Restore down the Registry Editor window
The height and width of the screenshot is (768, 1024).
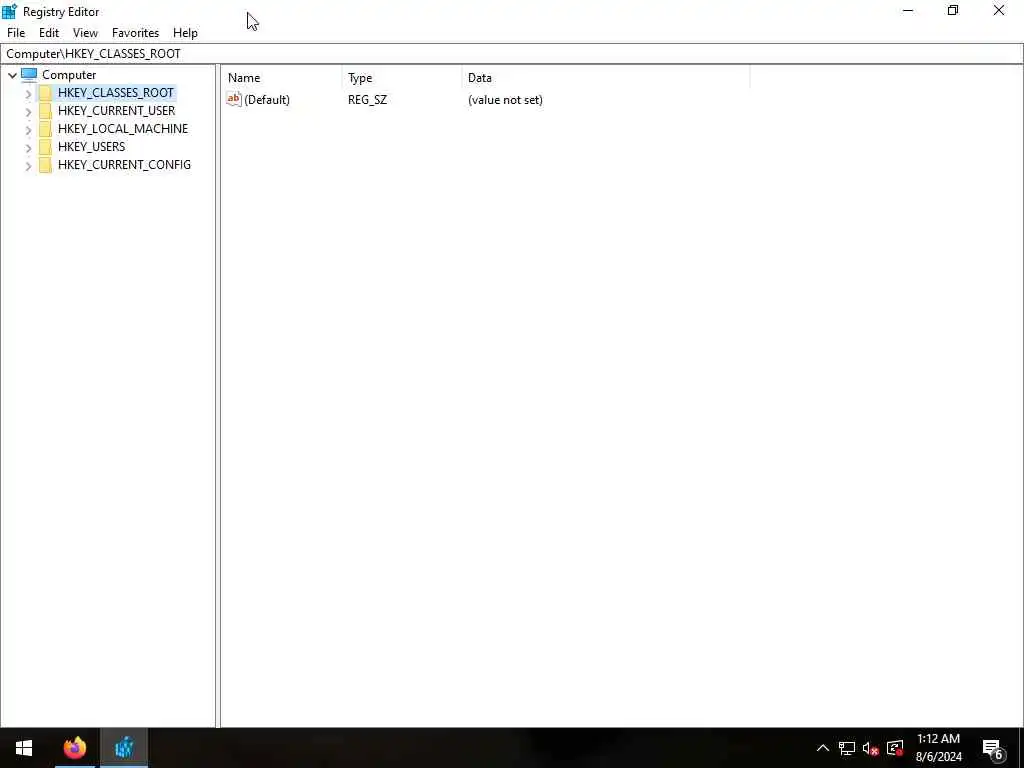[953, 11]
